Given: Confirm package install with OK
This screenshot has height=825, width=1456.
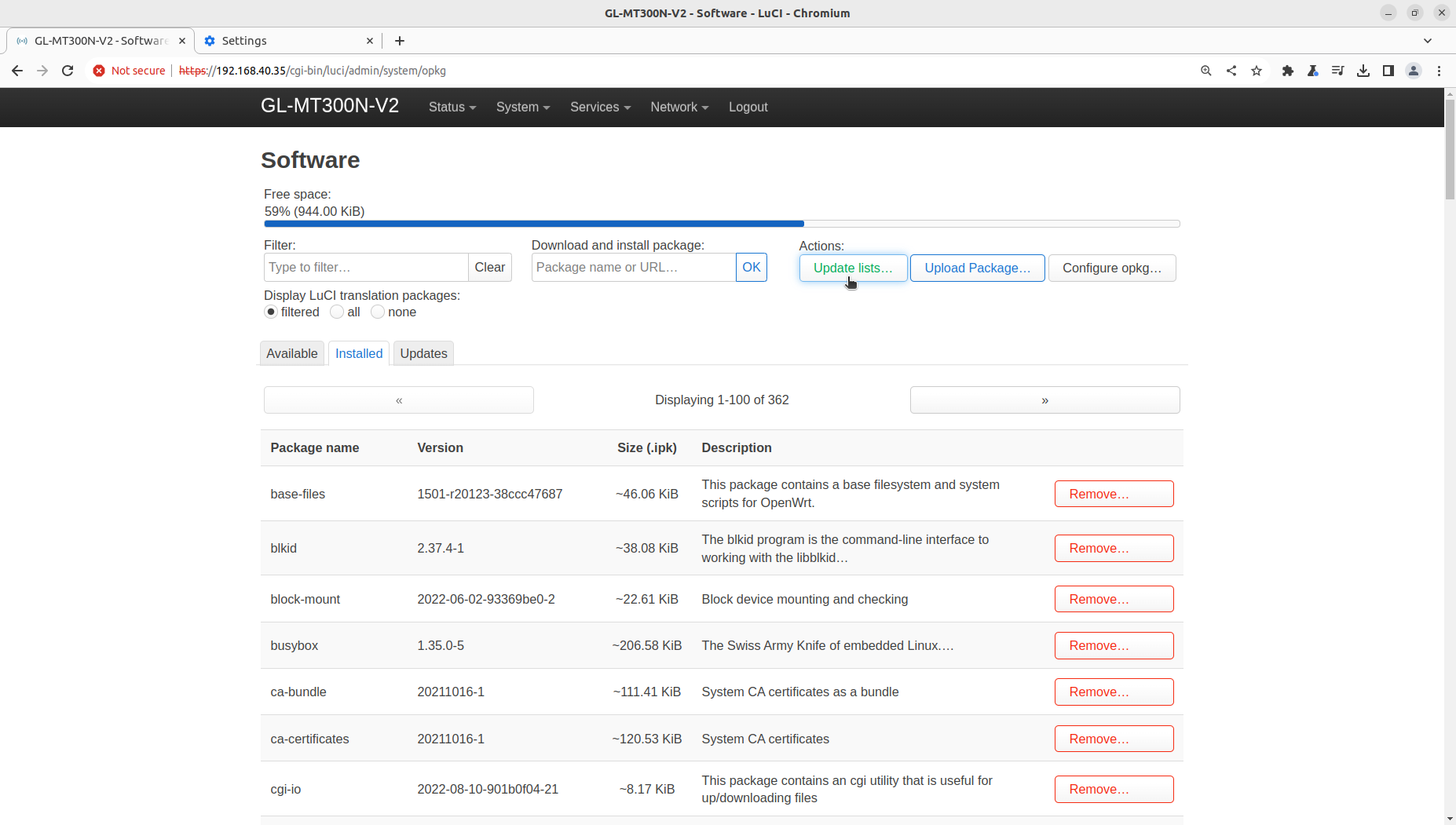Looking at the screenshot, I should click(x=752, y=267).
